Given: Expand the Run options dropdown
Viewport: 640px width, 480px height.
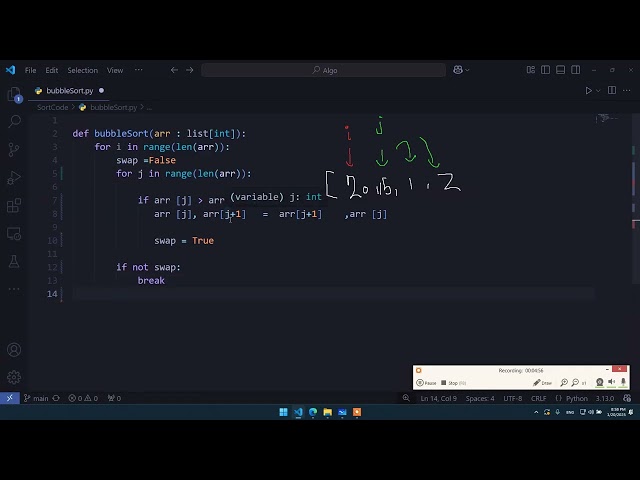Looking at the screenshot, I should pyautogui.click(x=598, y=91).
